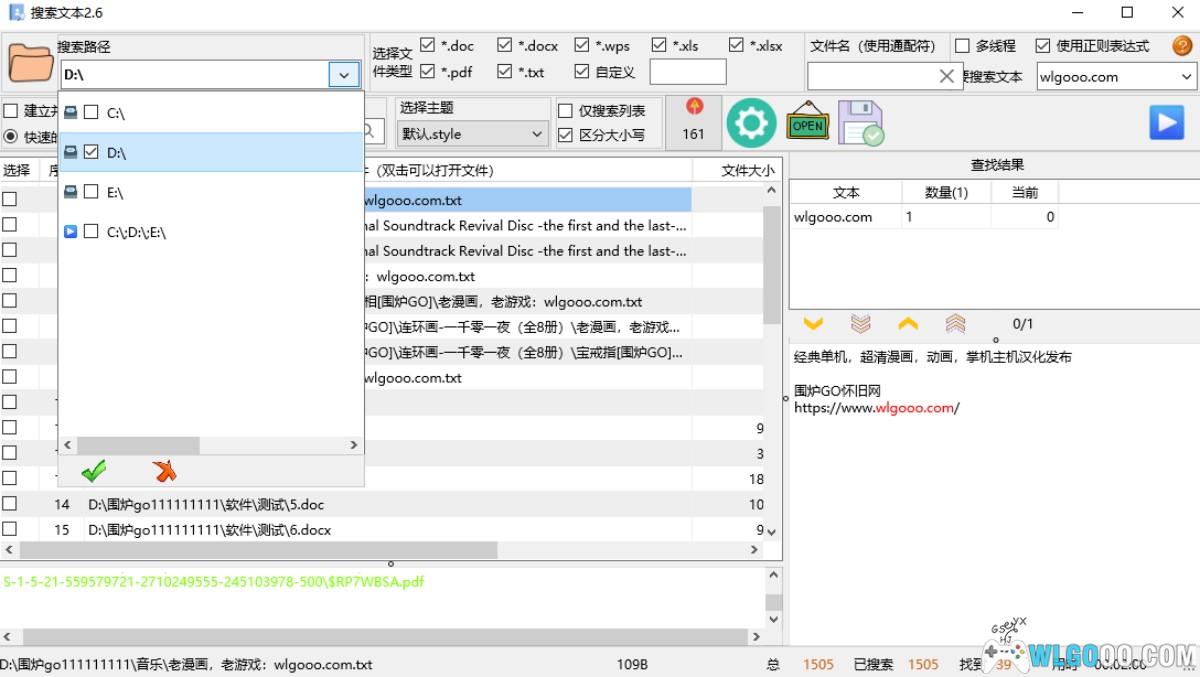Click the 文件大小 column header
1200x677 pixels.
(747, 171)
